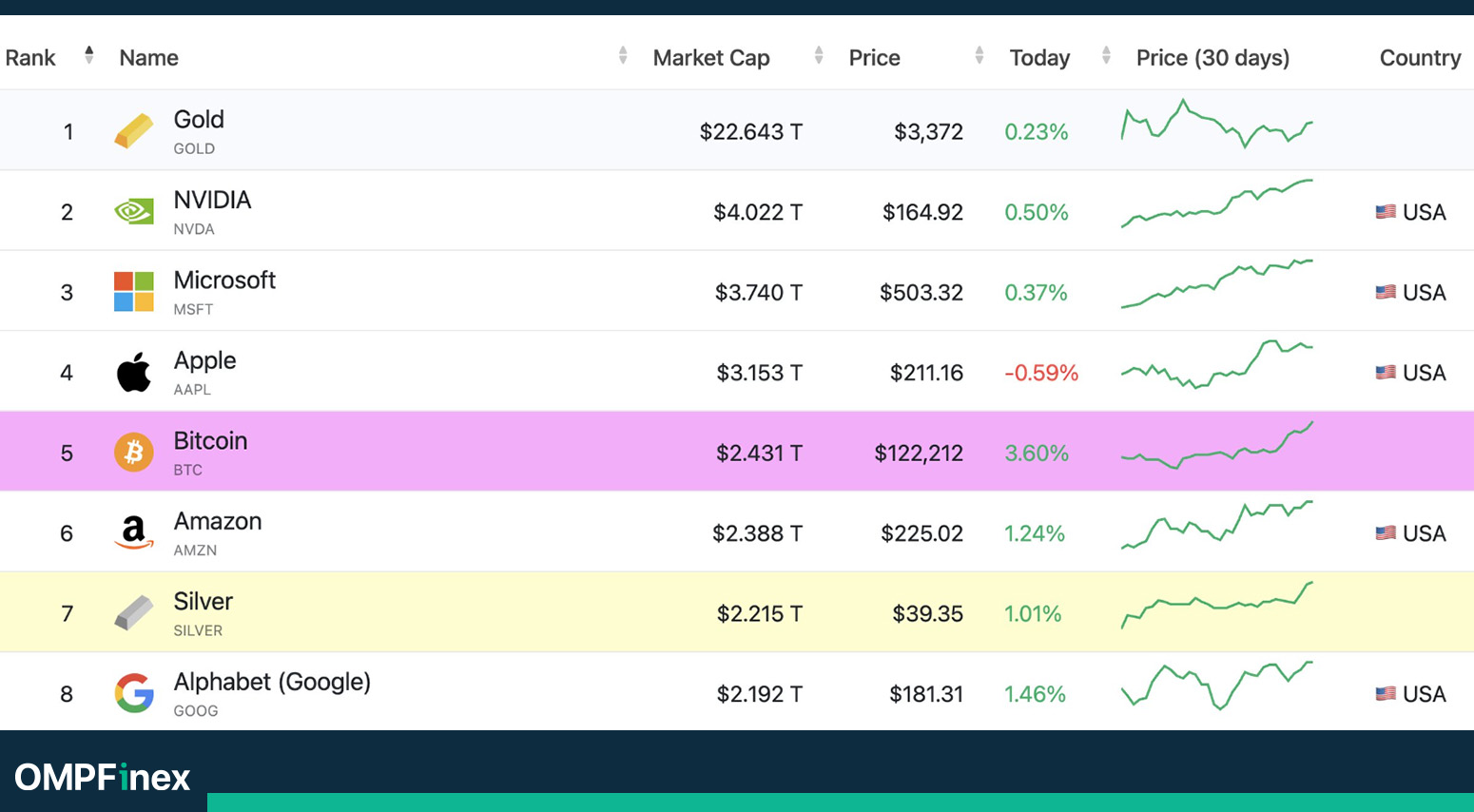1474x812 pixels.
Task: Click Amazon market cap $2.388 T
Action: pos(758,533)
